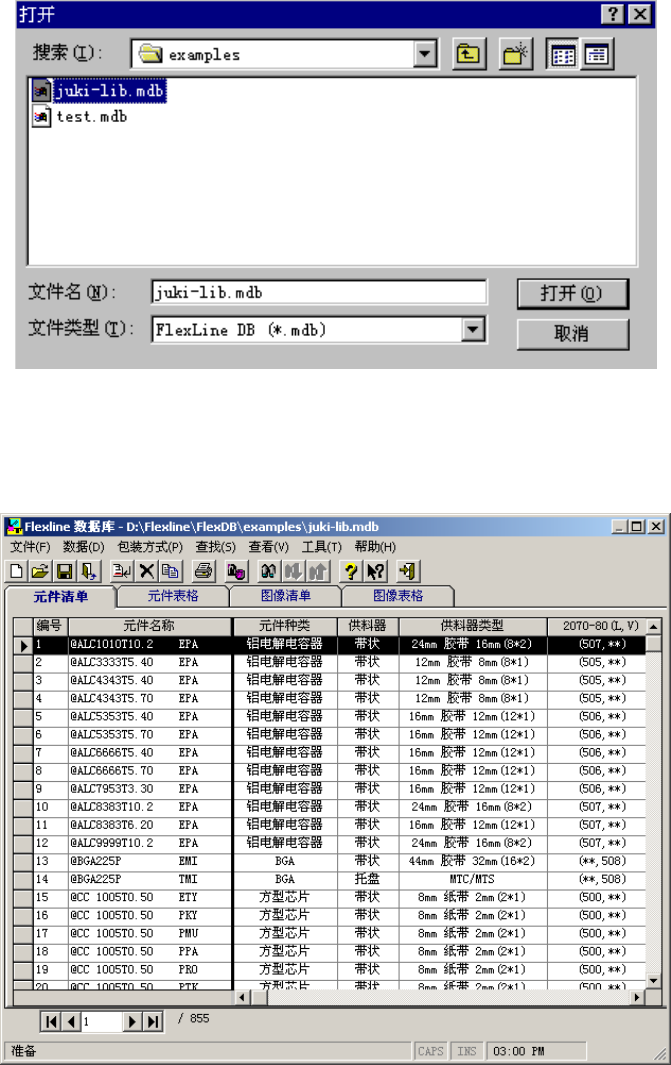Open the 查找(S) menu
The image size is (671, 1065).
pyautogui.click(x=215, y=547)
